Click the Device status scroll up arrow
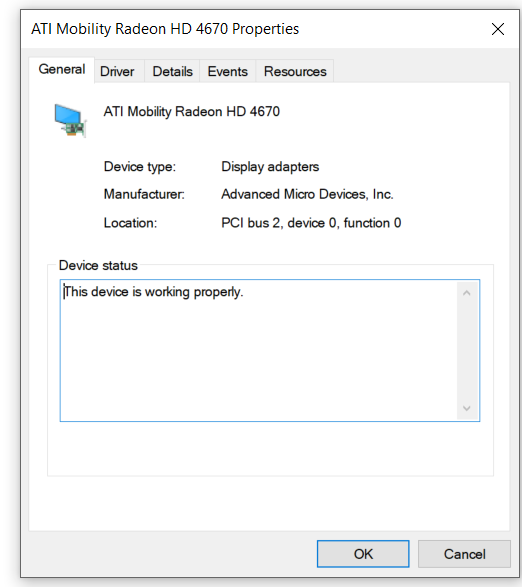 (467, 293)
